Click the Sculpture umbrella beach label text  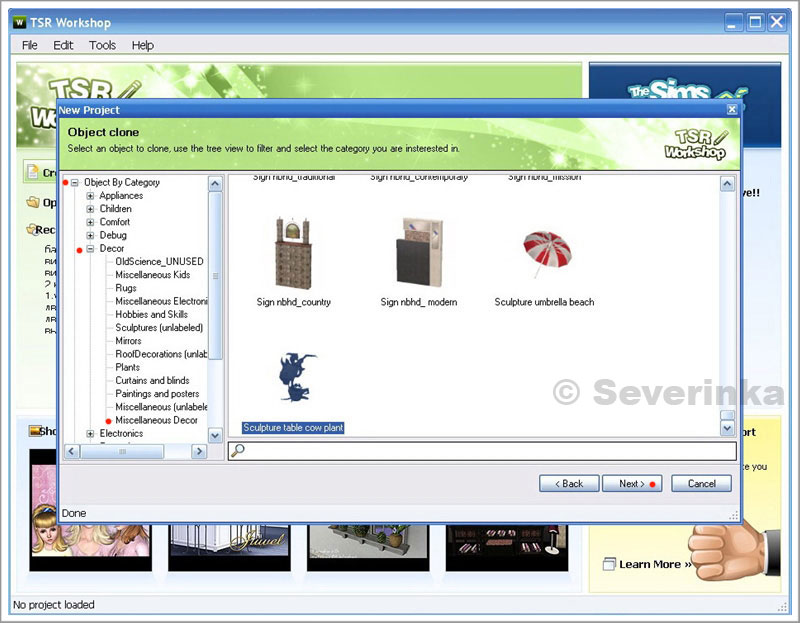pyautogui.click(x=544, y=302)
